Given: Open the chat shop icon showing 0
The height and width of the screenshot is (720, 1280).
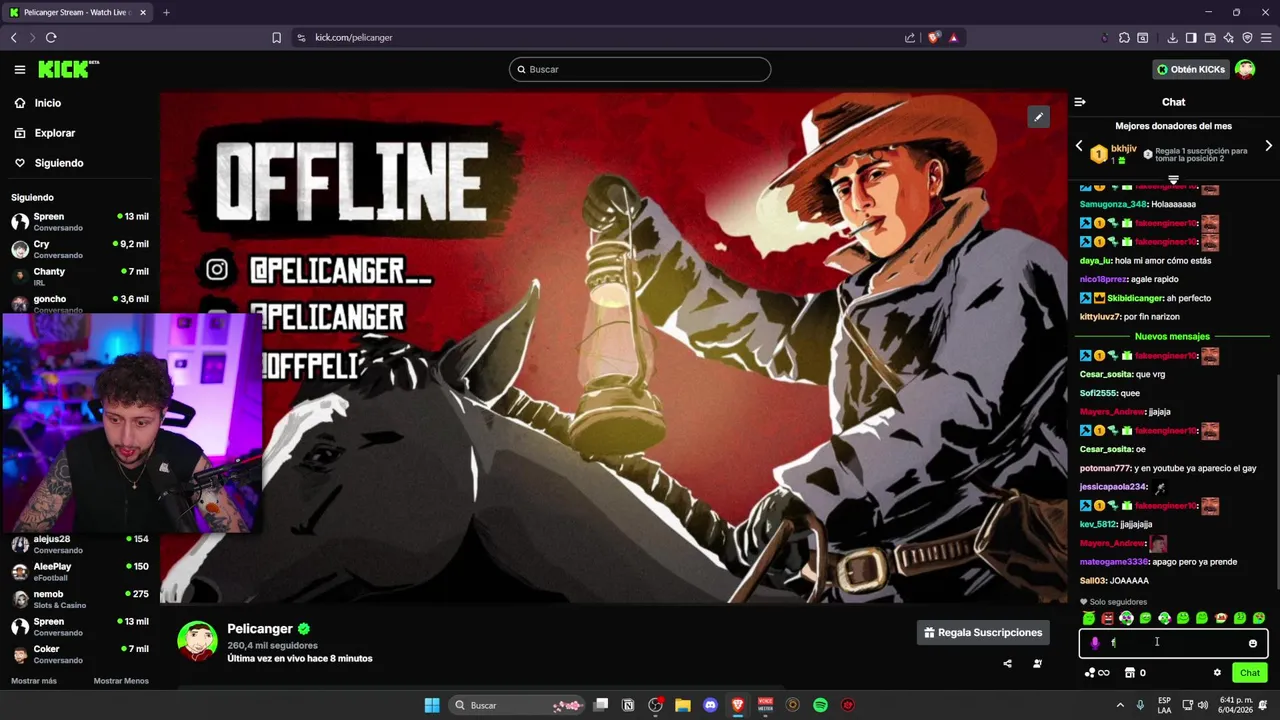Looking at the screenshot, I should tap(1135, 673).
